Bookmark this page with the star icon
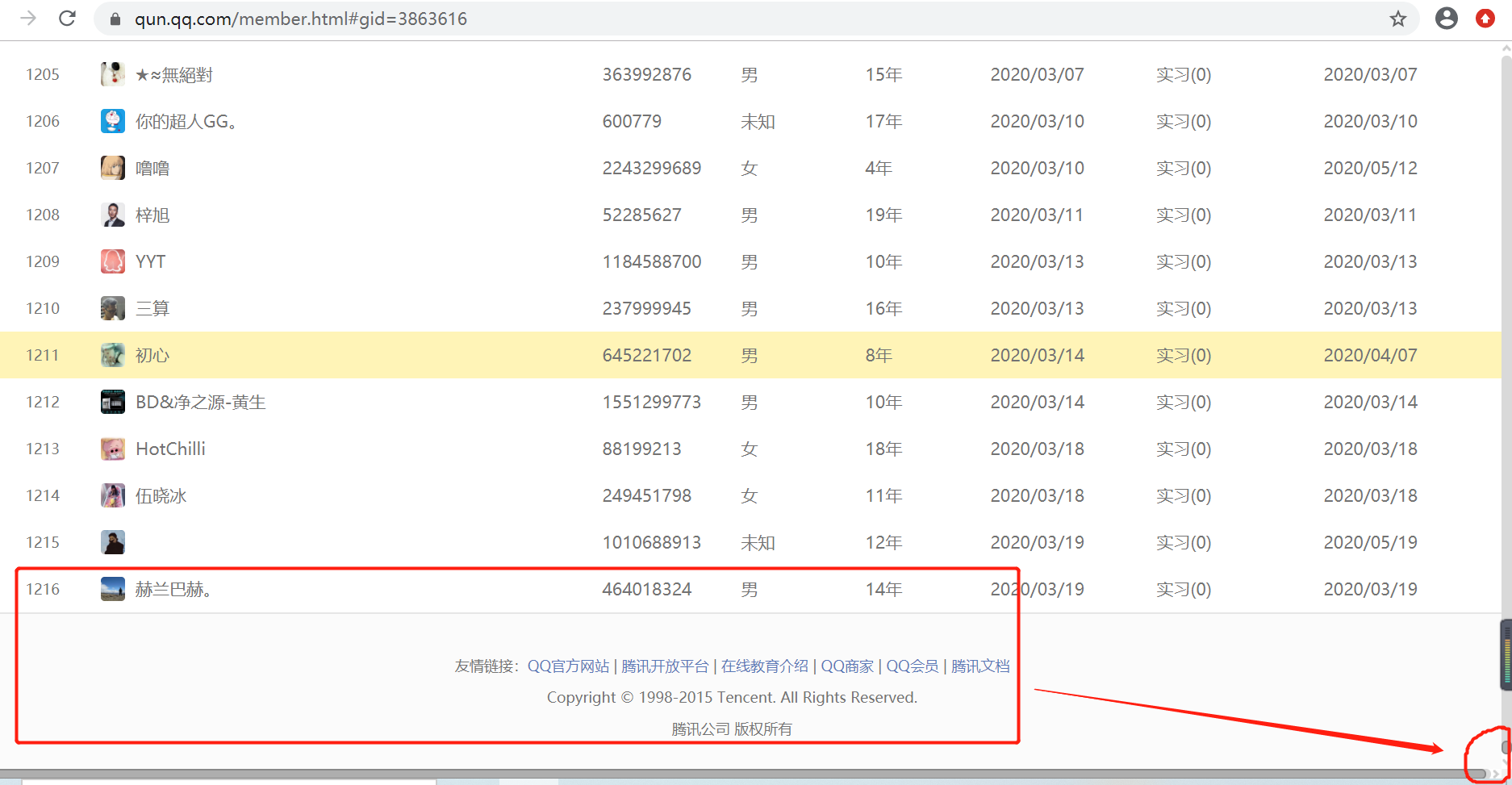 pos(1398,19)
